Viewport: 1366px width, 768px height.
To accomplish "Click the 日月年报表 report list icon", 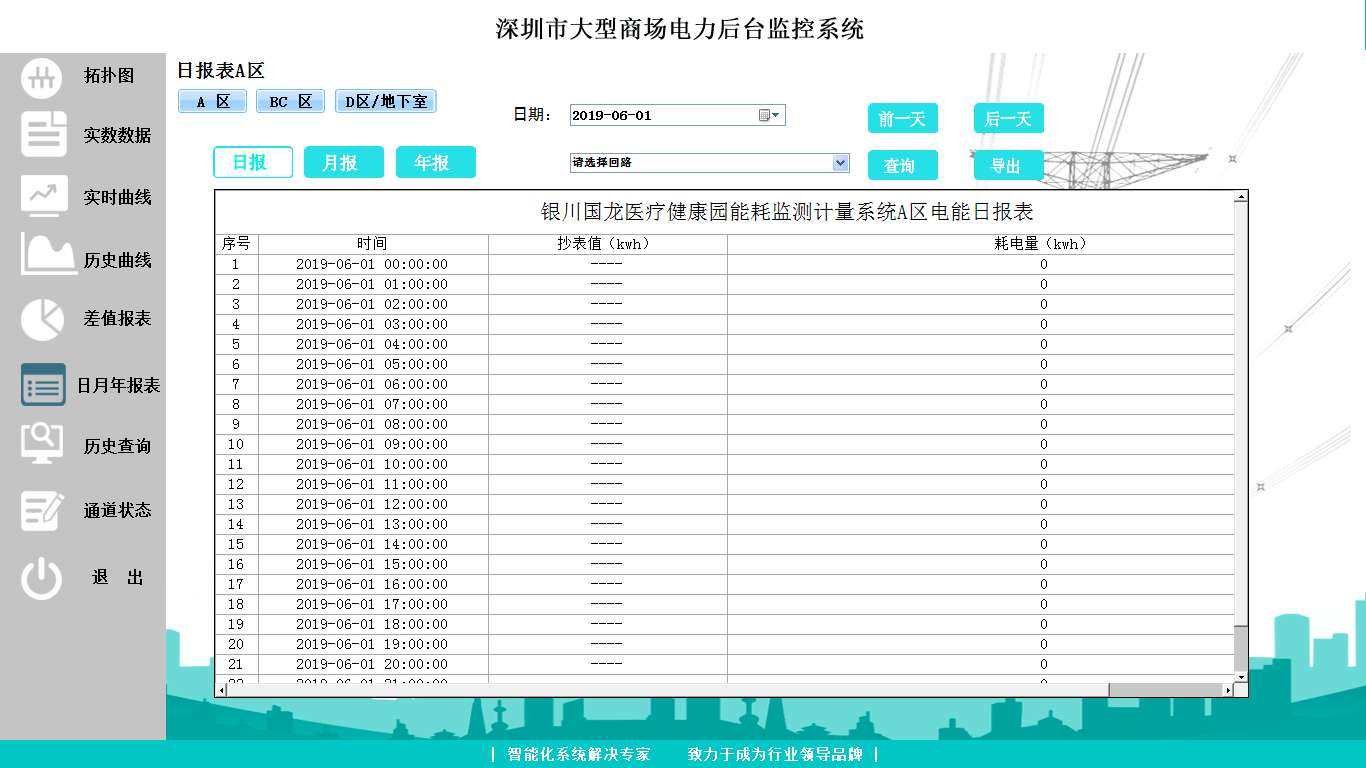I will coord(43,385).
